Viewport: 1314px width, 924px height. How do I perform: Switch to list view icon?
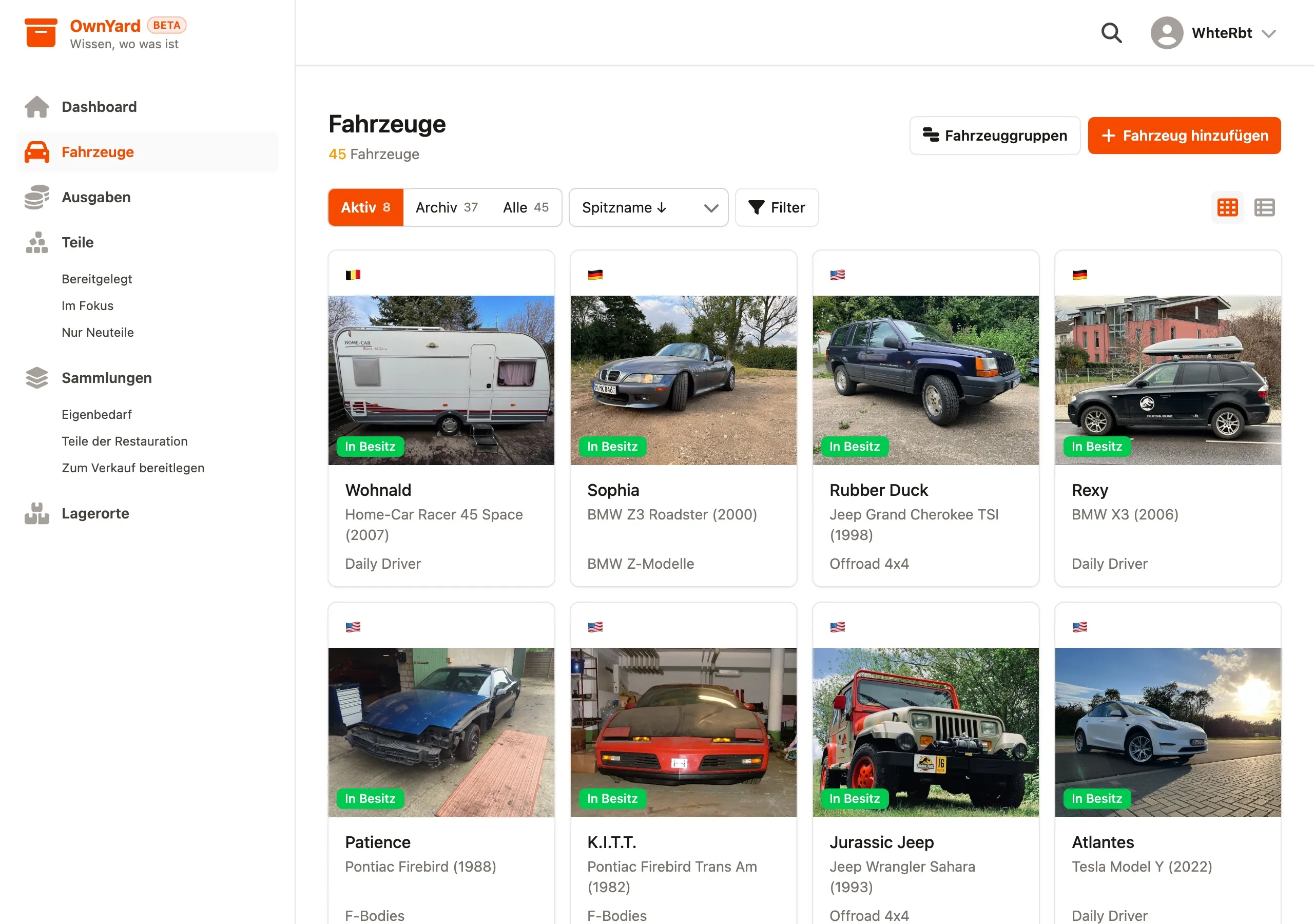(1264, 207)
